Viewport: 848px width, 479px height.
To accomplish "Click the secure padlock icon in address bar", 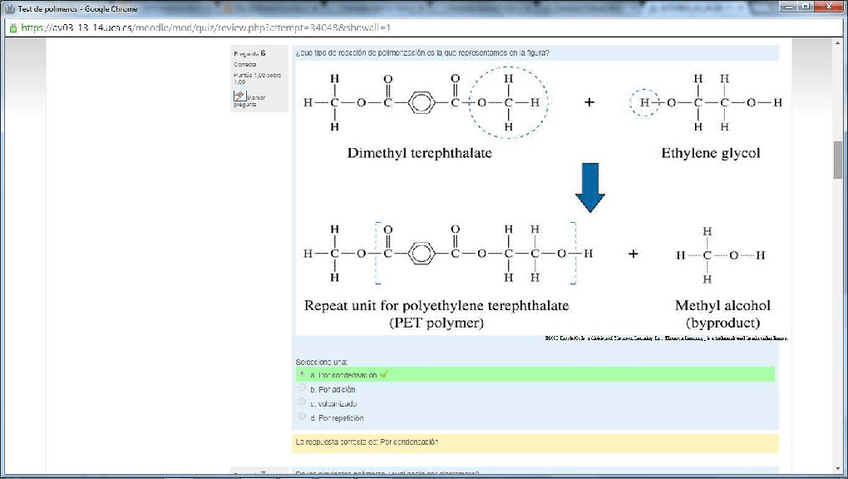I will click(13, 28).
